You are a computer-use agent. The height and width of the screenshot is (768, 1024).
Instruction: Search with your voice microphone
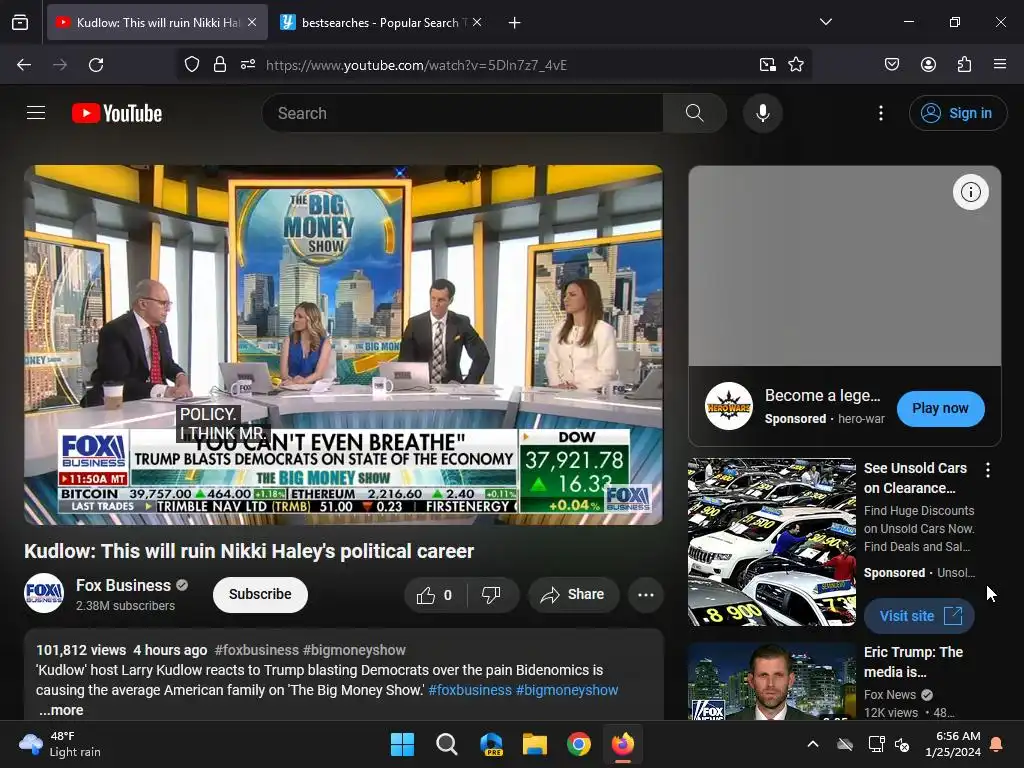point(763,113)
